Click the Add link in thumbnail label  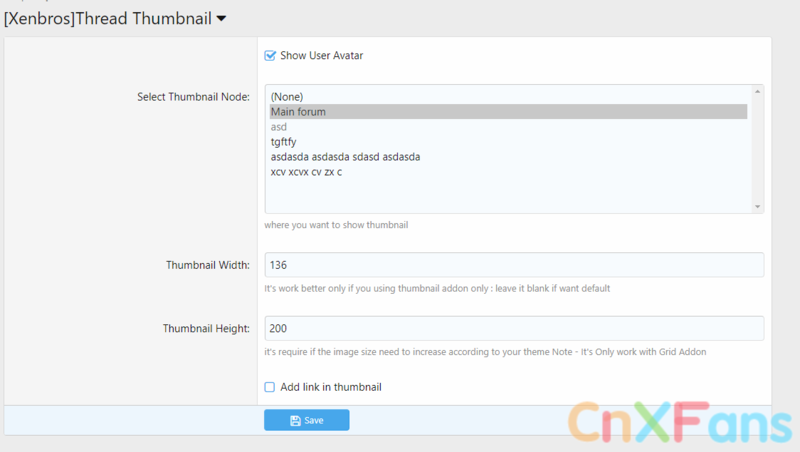click(x=331, y=387)
